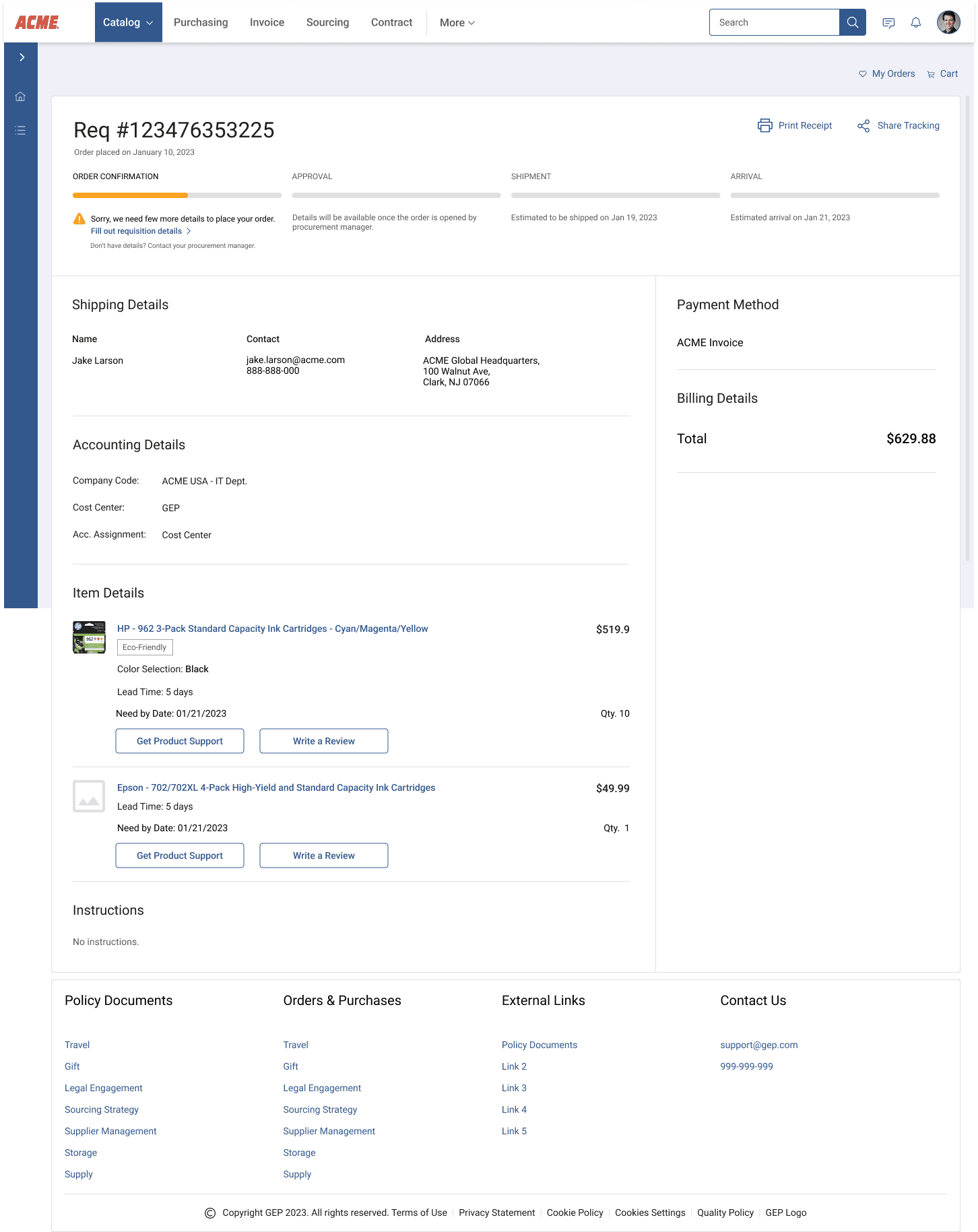Click Fill out requisition details link
This screenshot has width=978, height=1232.
click(x=141, y=231)
